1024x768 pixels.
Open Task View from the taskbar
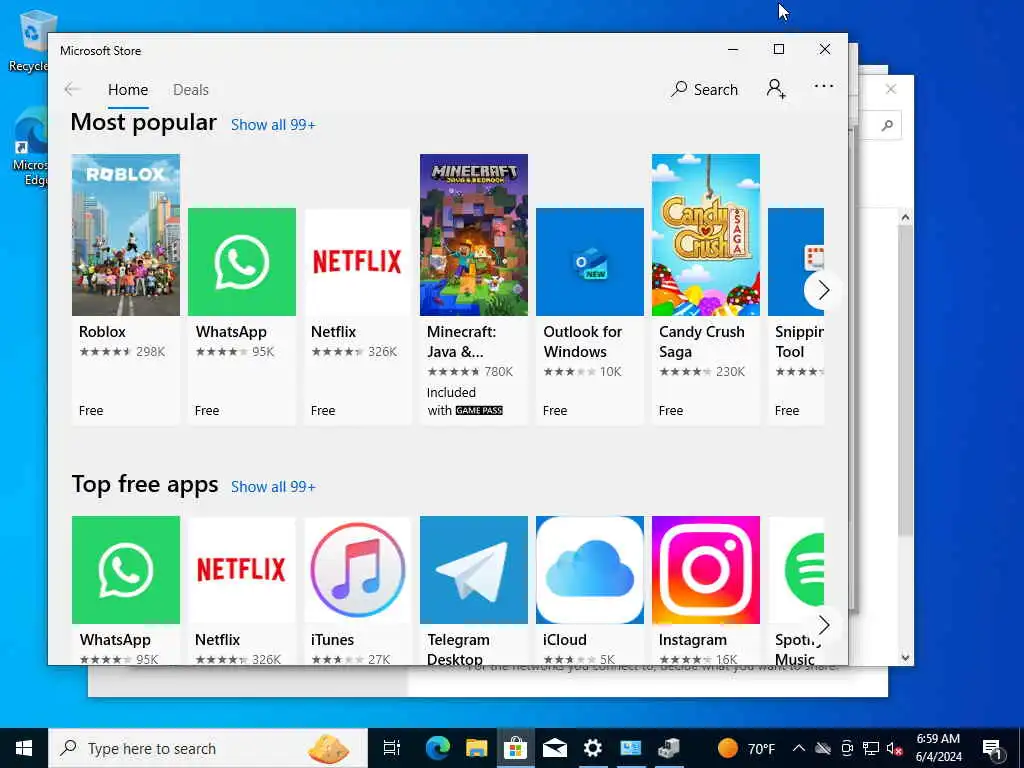coord(392,748)
